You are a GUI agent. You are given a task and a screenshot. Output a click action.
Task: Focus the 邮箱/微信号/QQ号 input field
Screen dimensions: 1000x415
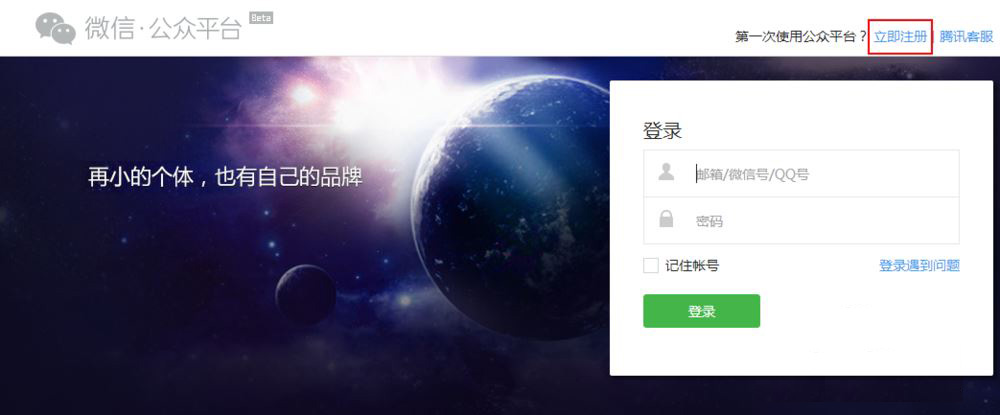(x=801, y=173)
